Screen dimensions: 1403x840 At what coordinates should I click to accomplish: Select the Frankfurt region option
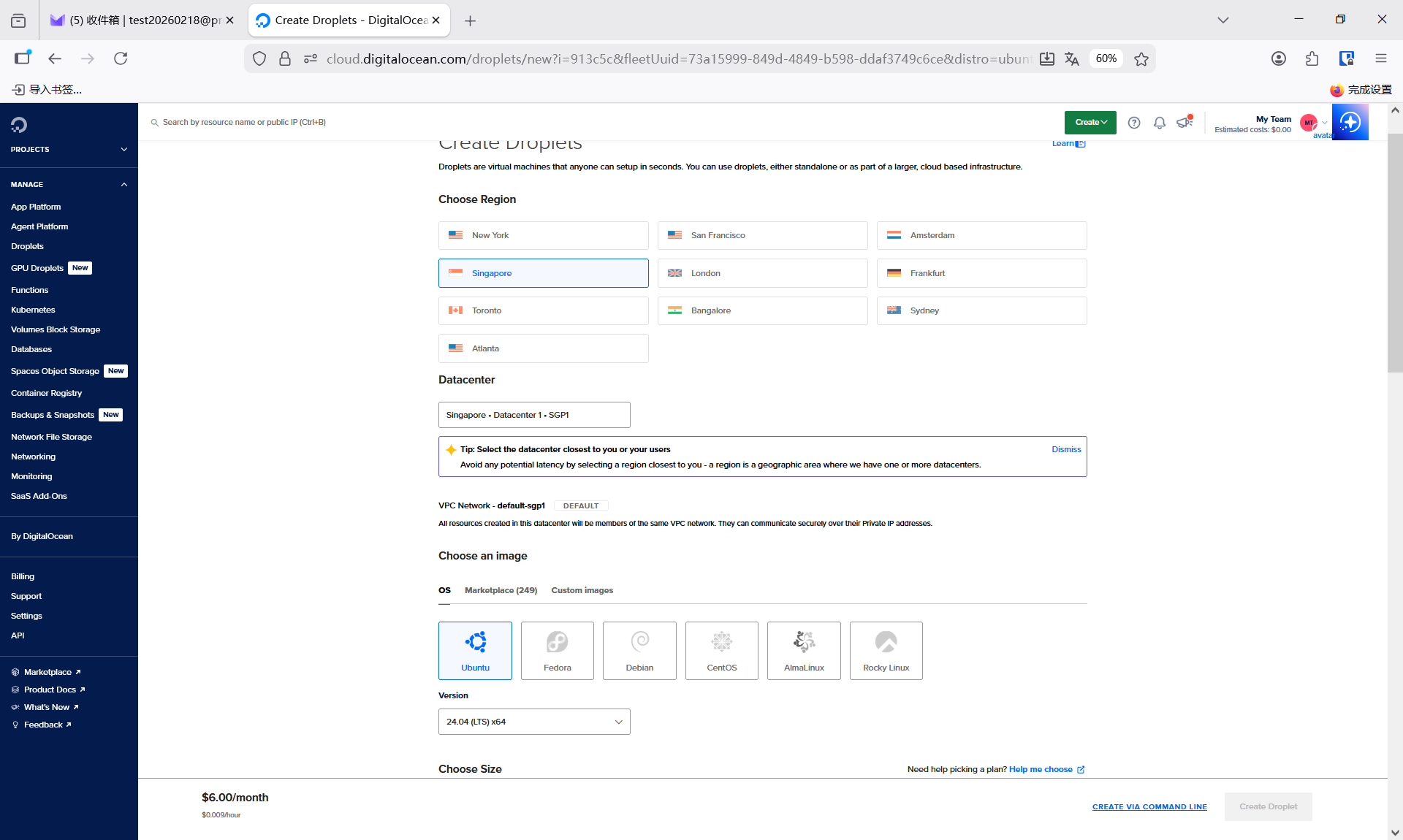[981, 273]
